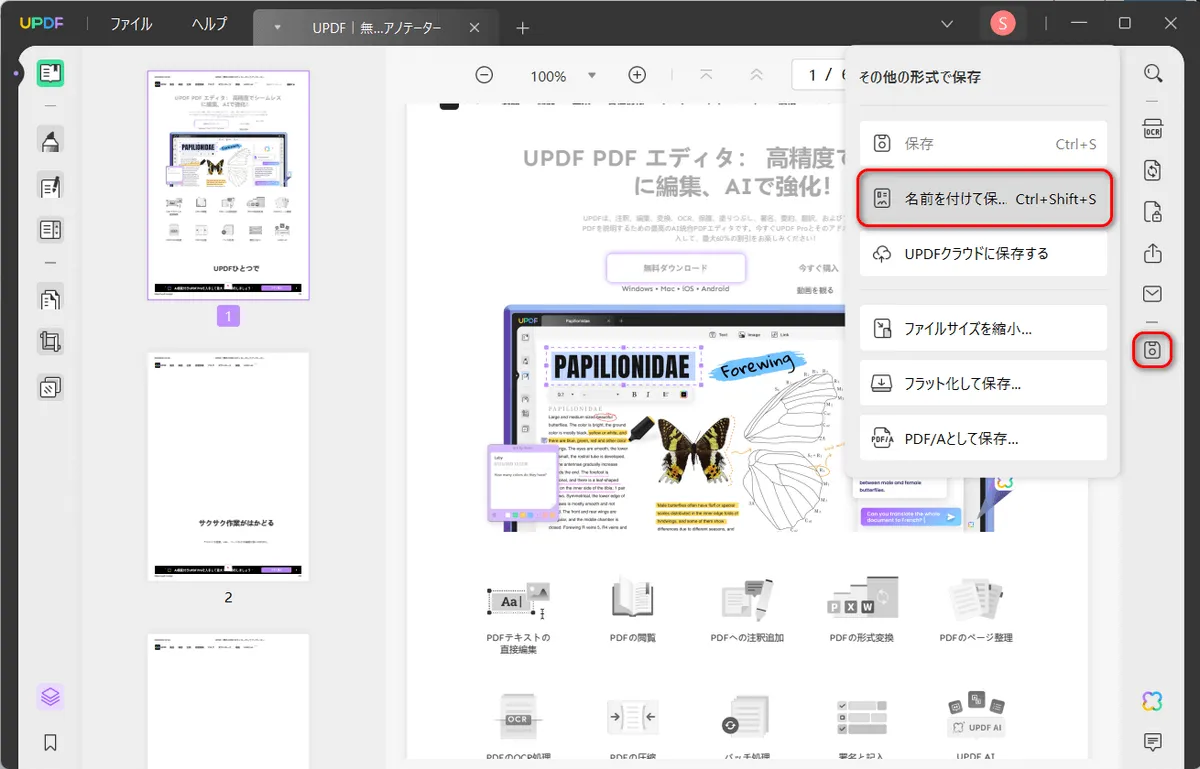The height and width of the screenshot is (769, 1200).
Task: Open the tab options arrow on the document tab
Action: (x=277, y=28)
